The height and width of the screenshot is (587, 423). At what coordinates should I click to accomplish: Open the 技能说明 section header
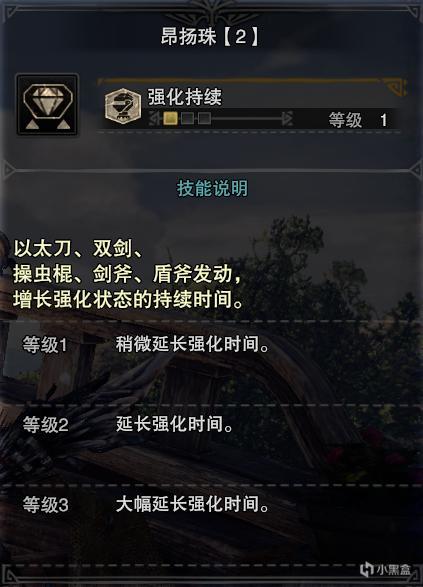pos(212,188)
